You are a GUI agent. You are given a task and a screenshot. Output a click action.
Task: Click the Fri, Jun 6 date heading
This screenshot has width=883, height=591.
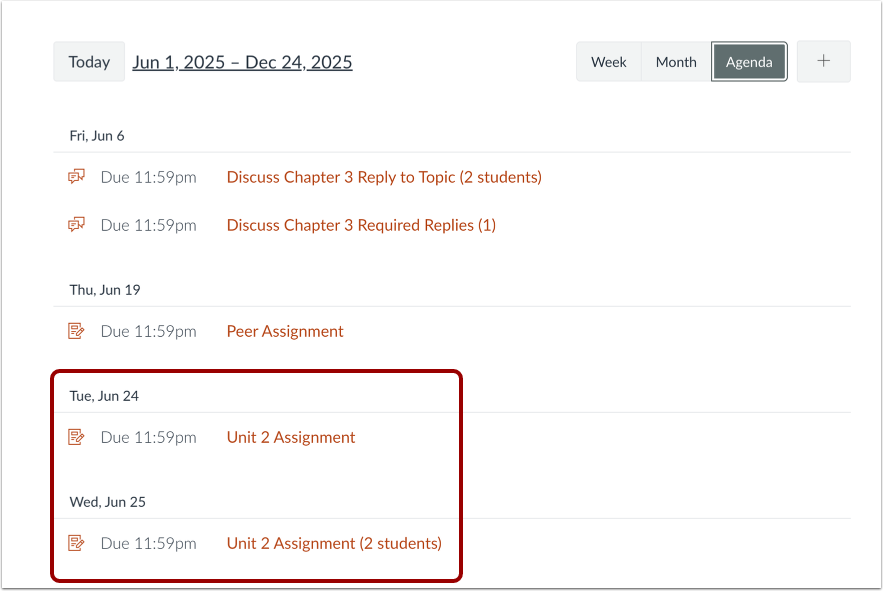[96, 135]
